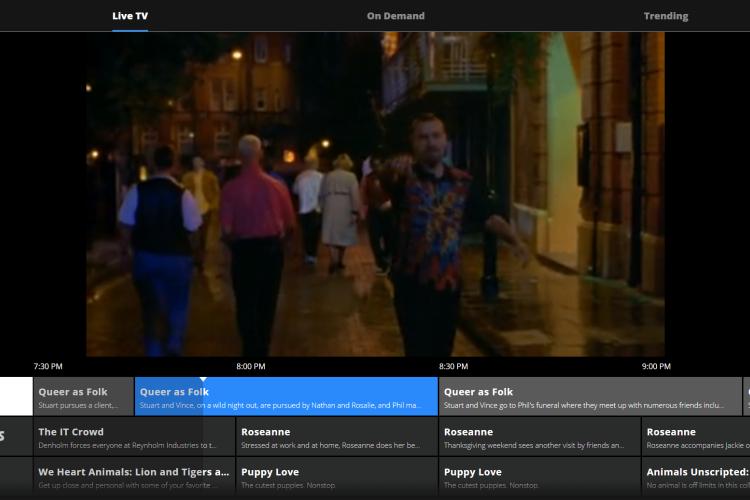Click the 7:30 PM time label
750x500 pixels.
click(x=48, y=367)
